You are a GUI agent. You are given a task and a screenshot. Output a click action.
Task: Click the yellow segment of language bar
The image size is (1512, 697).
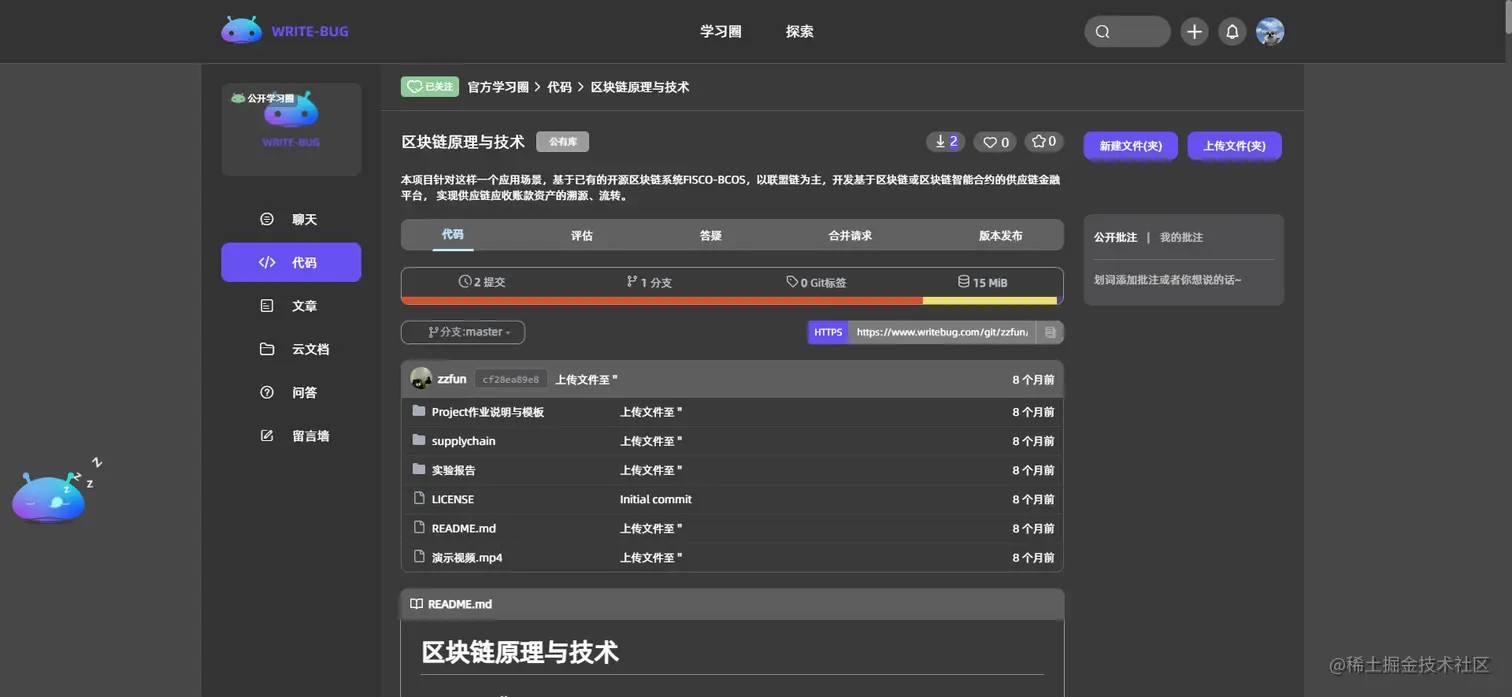pos(990,300)
